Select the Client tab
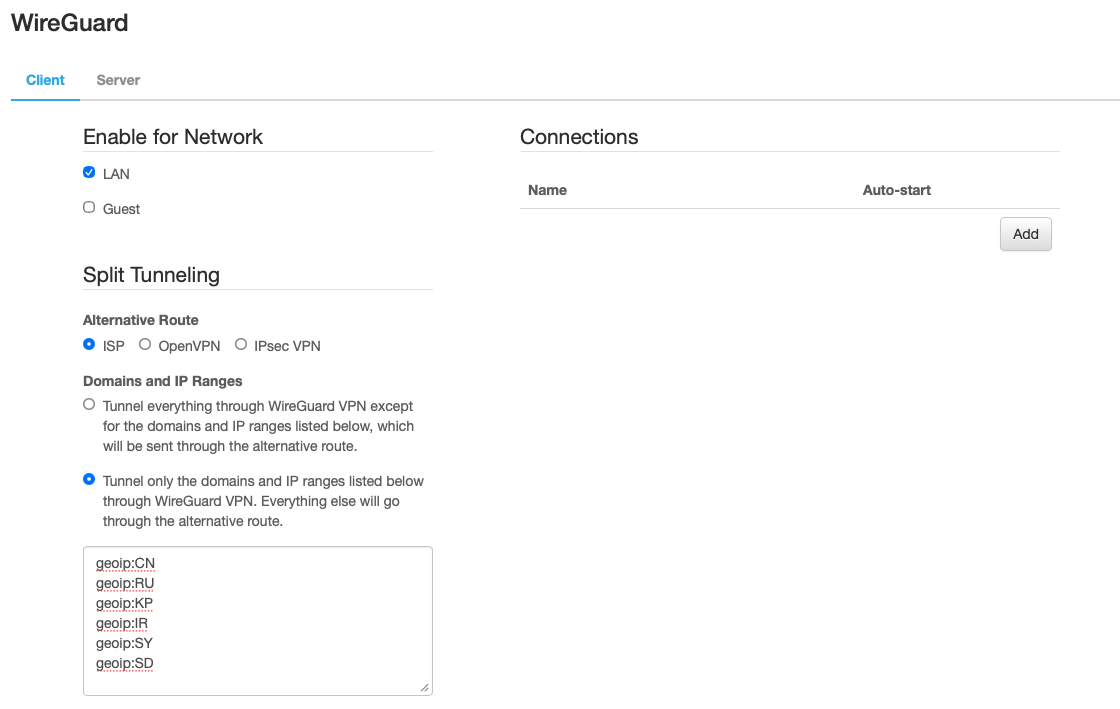The image size is (1120, 709). (45, 80)
